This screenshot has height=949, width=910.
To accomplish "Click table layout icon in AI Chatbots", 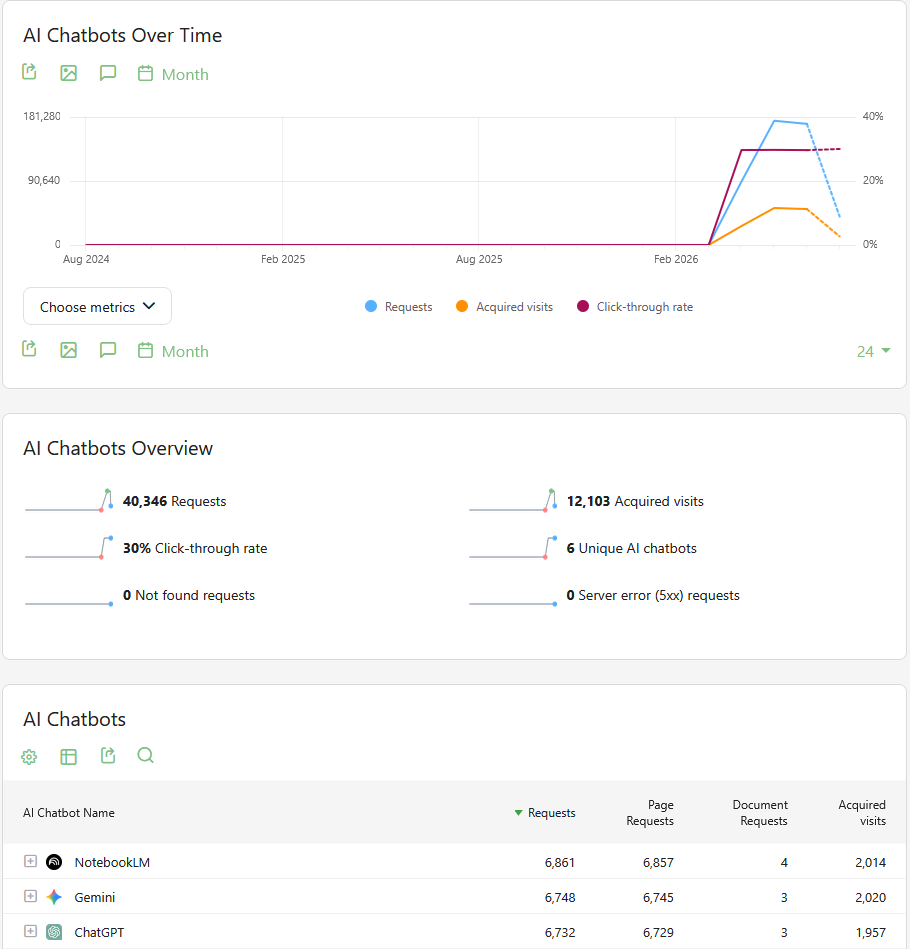I will coord(68,757).
